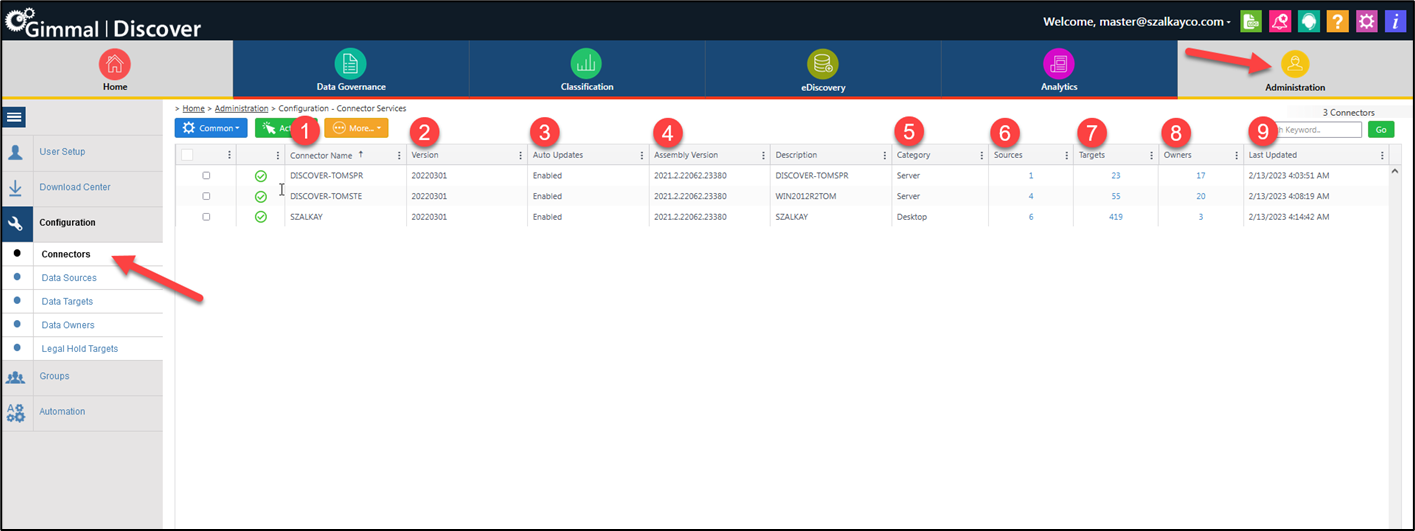Open the notifications bell icon
The image size is (1415, 531).
[1279, 22]
